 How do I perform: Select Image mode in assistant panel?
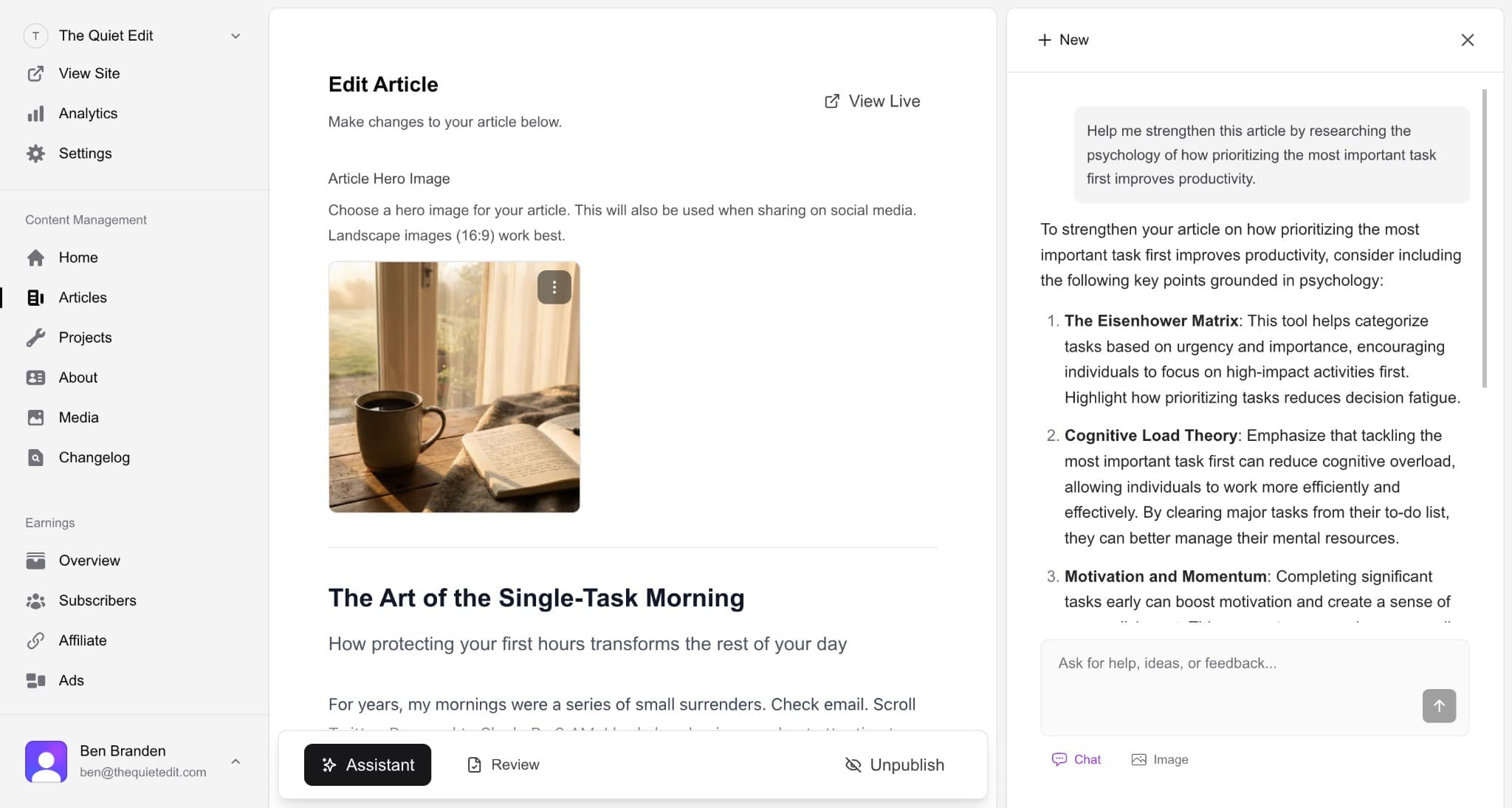pos(1158,759)
